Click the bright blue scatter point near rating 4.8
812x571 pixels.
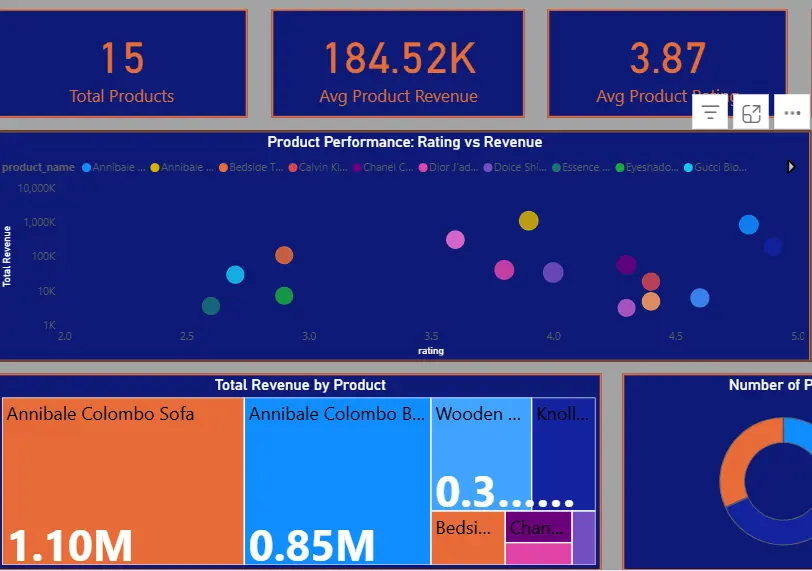748,225
